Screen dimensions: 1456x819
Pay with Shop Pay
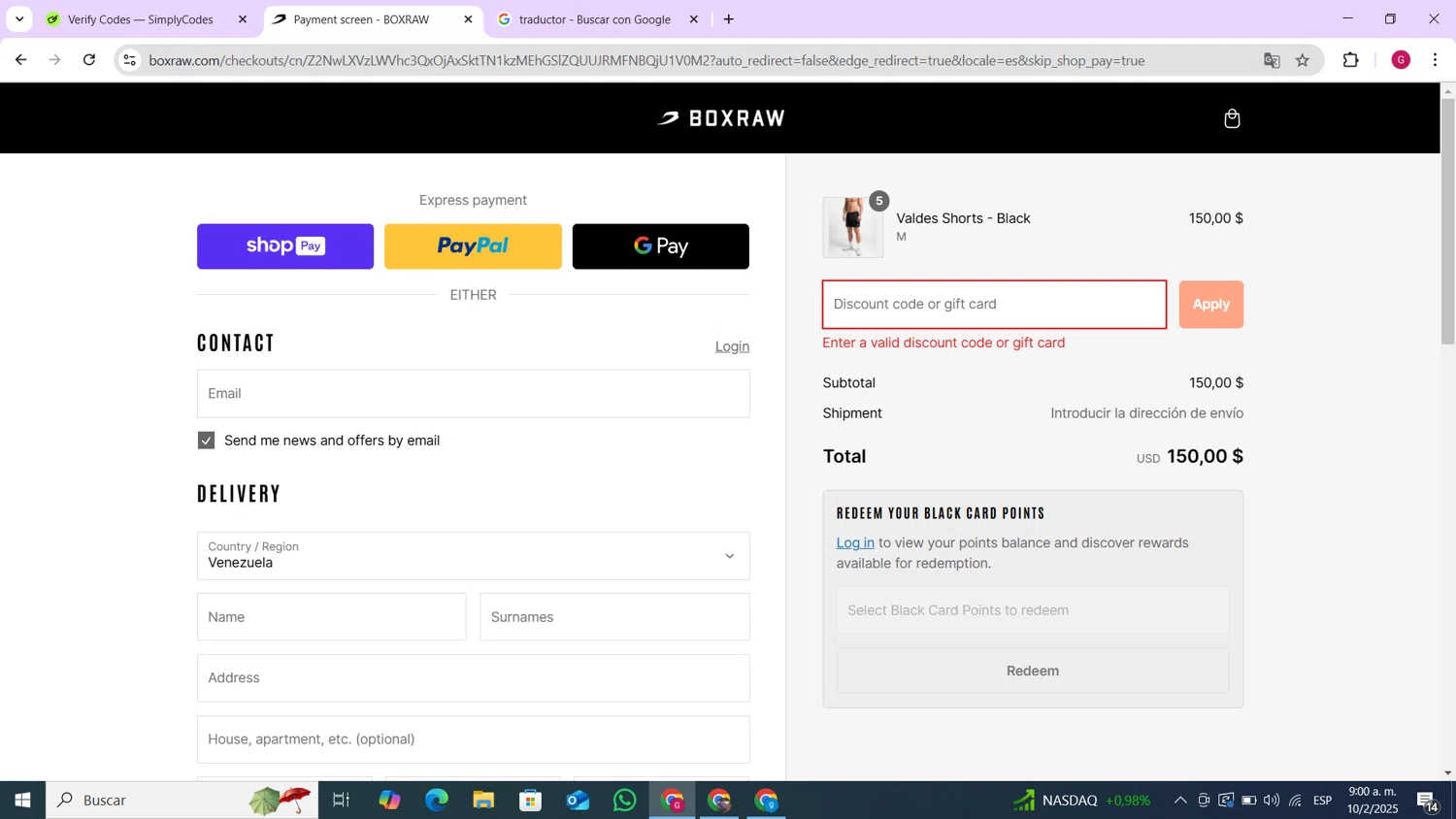pos(285,246)
